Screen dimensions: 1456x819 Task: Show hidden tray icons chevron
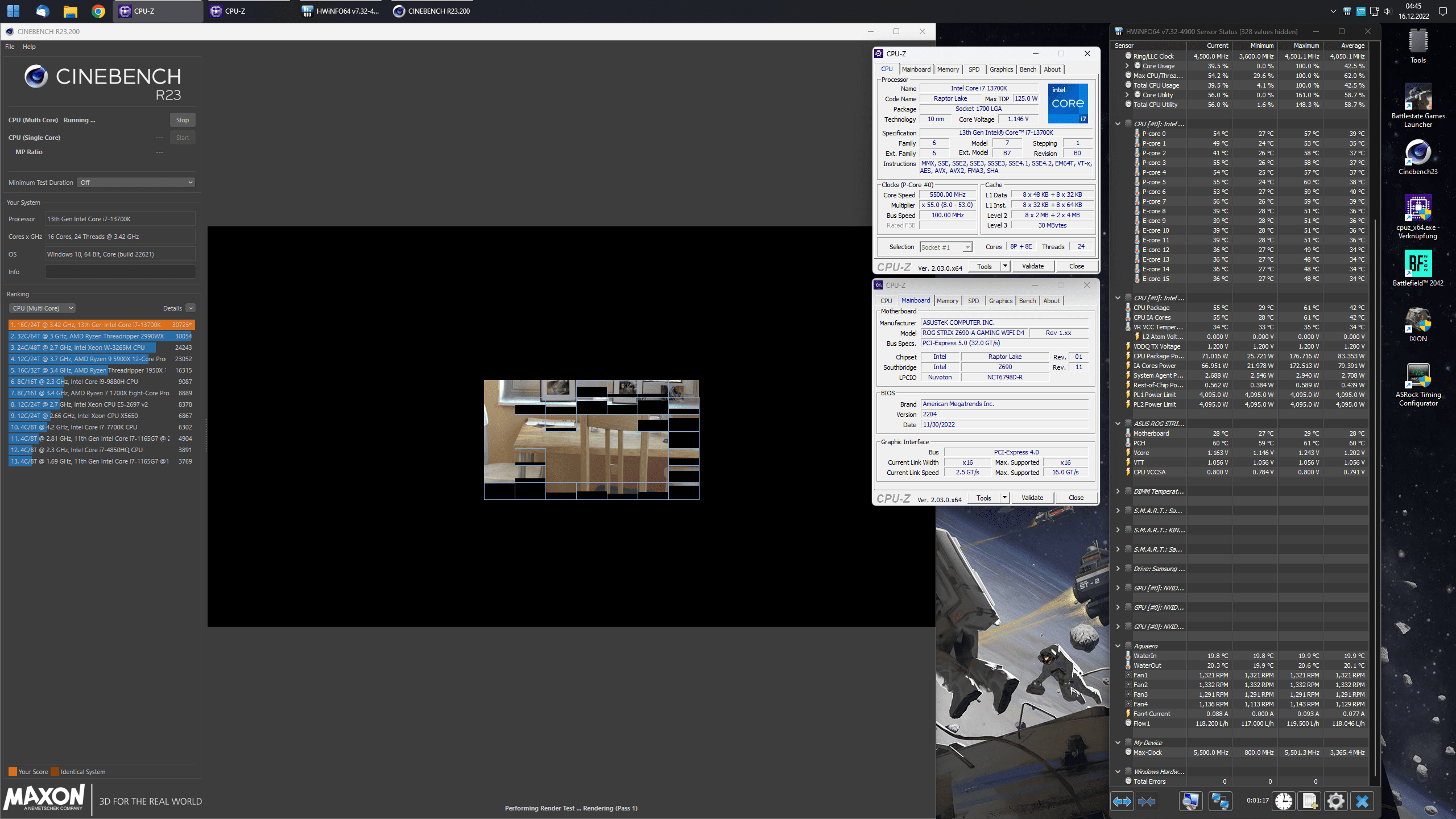coord(1334,11)
